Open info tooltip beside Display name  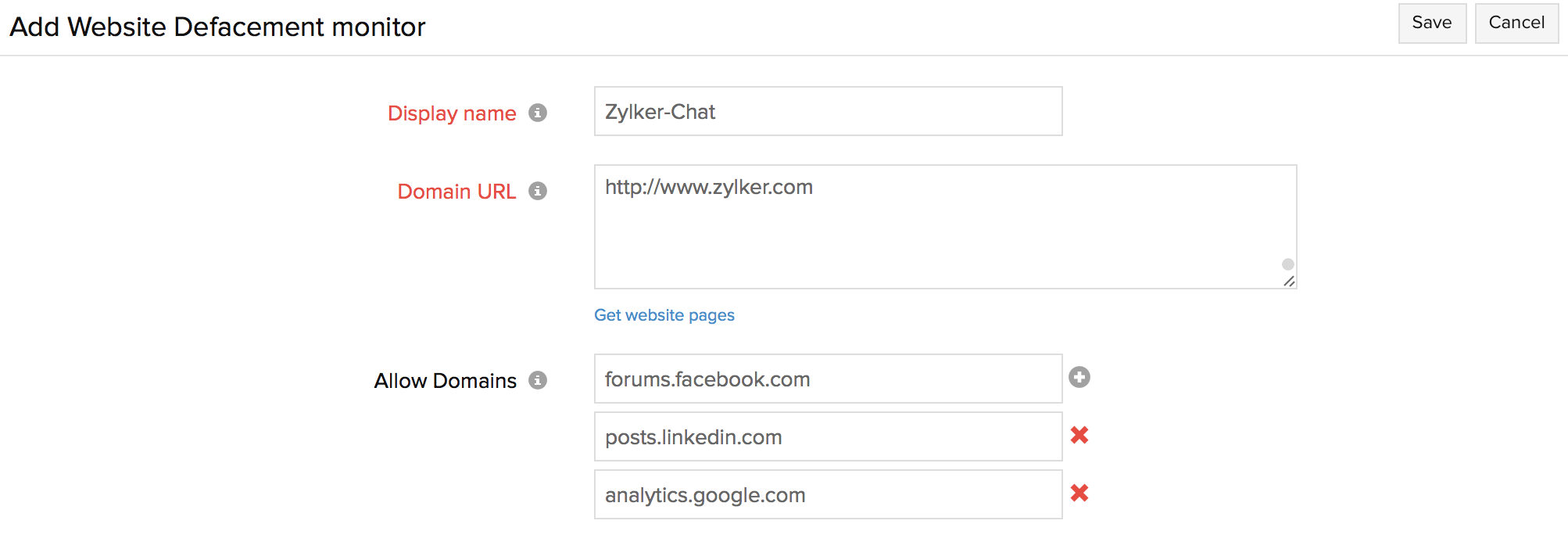coord(538,113)
